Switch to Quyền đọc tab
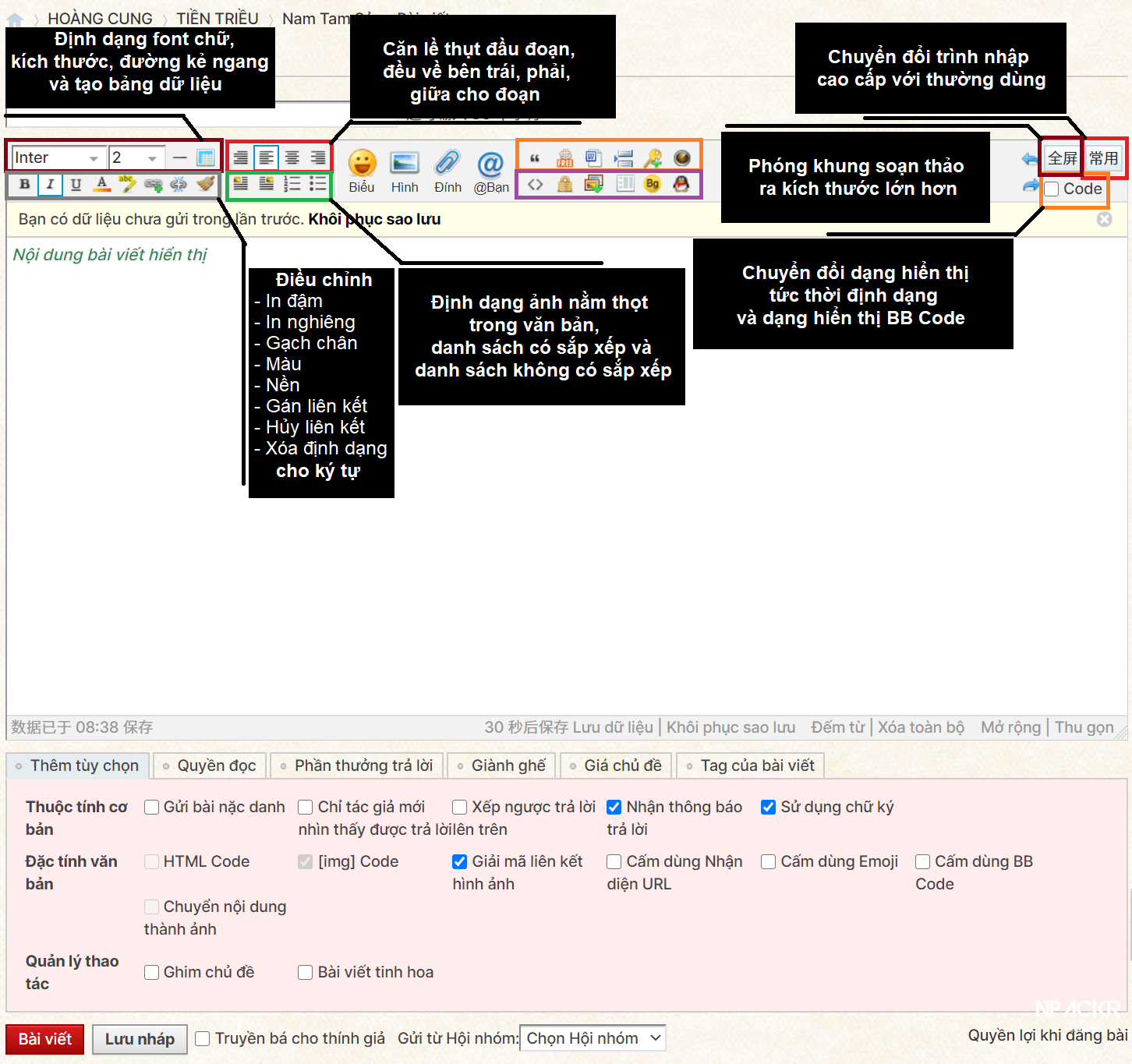The height and width of the screenshot is (1064, 1132). (x=210, y=765)
